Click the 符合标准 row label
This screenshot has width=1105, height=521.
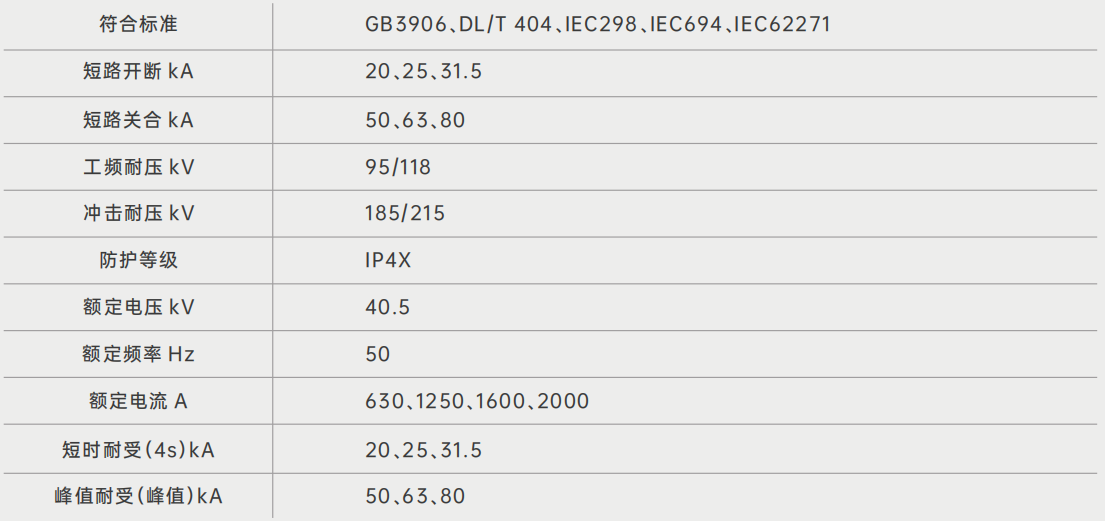click(x=138, y=24)
